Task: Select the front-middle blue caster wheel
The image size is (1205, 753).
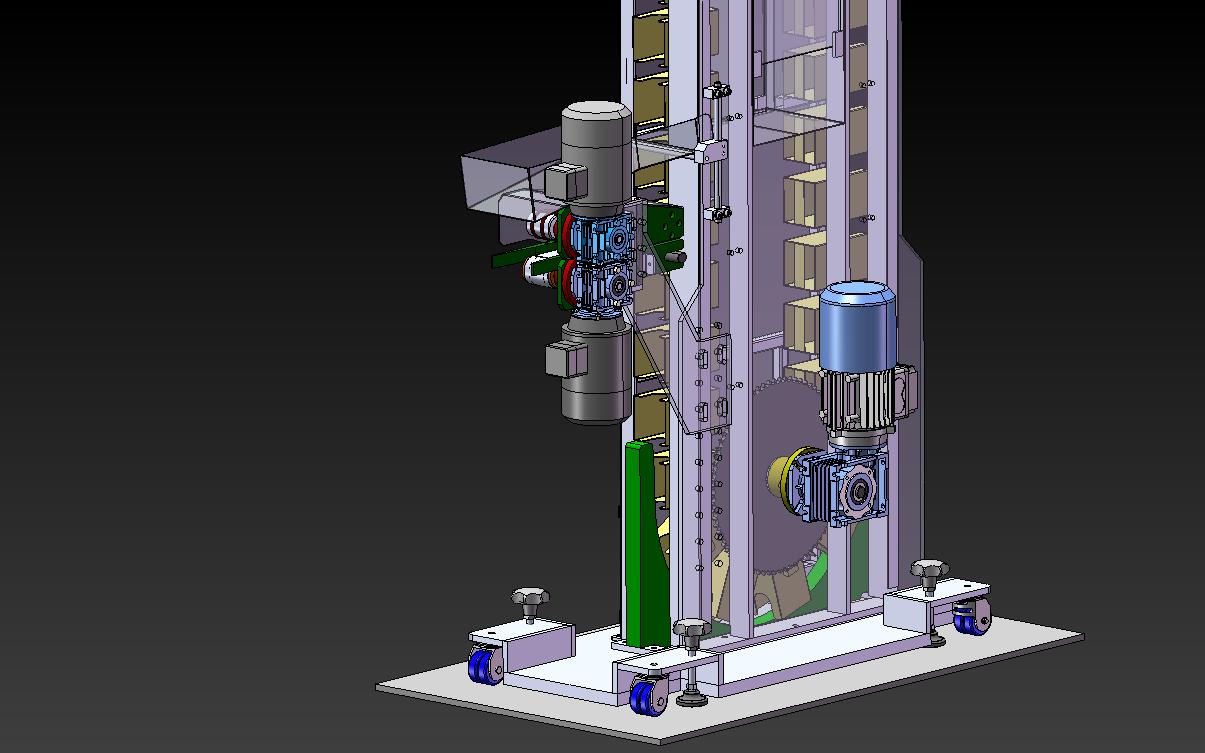Action: pos(647,696)
